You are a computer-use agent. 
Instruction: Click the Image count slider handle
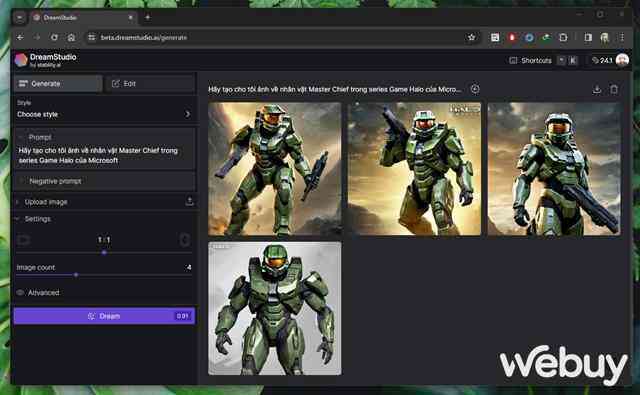pyautogui.click(x=76, y=275)
